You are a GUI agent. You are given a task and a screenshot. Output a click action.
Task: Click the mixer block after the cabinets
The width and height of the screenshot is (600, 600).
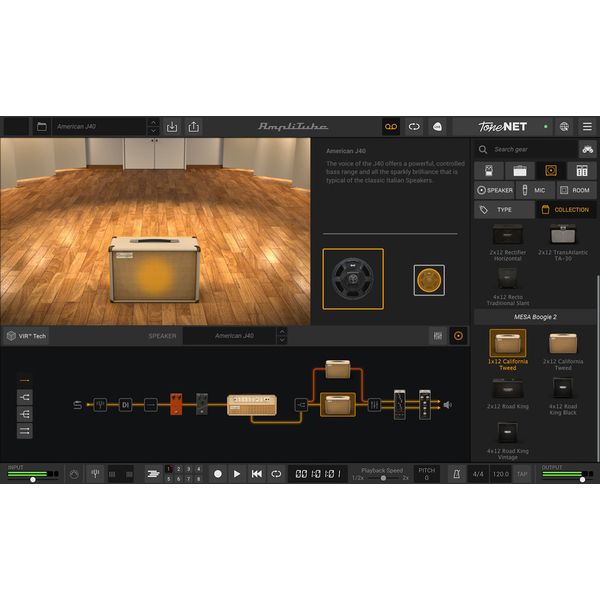point(374,405)
